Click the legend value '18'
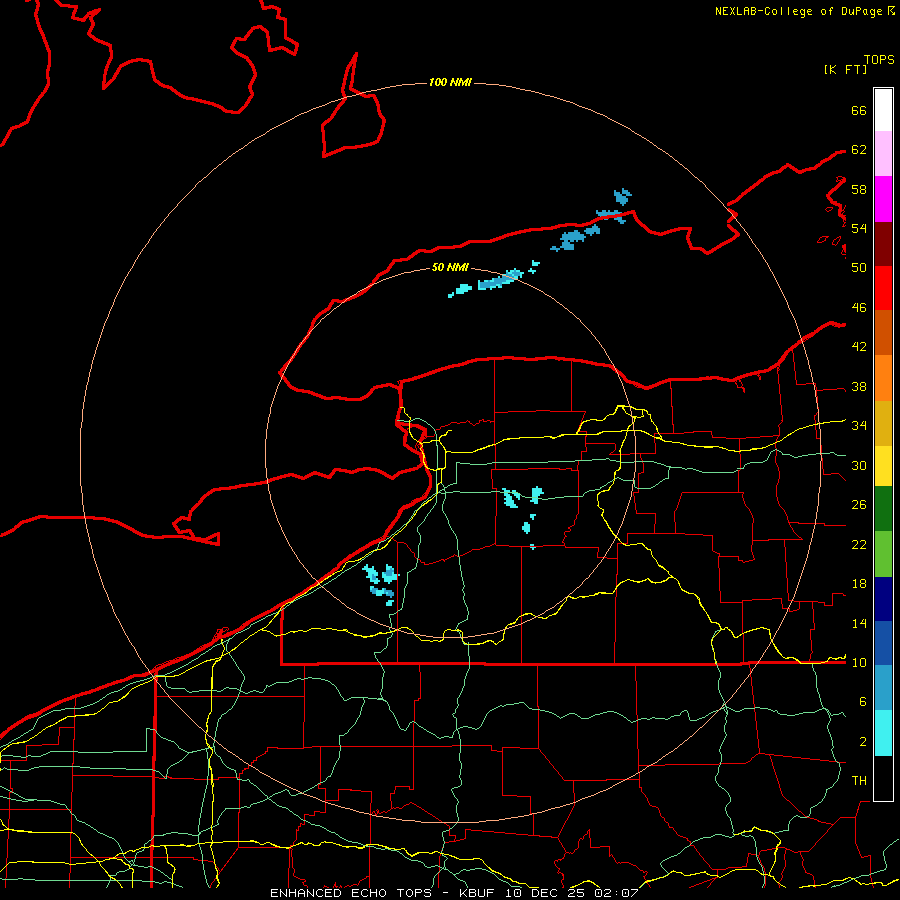The image size is (900, 900). coord(859,584)
